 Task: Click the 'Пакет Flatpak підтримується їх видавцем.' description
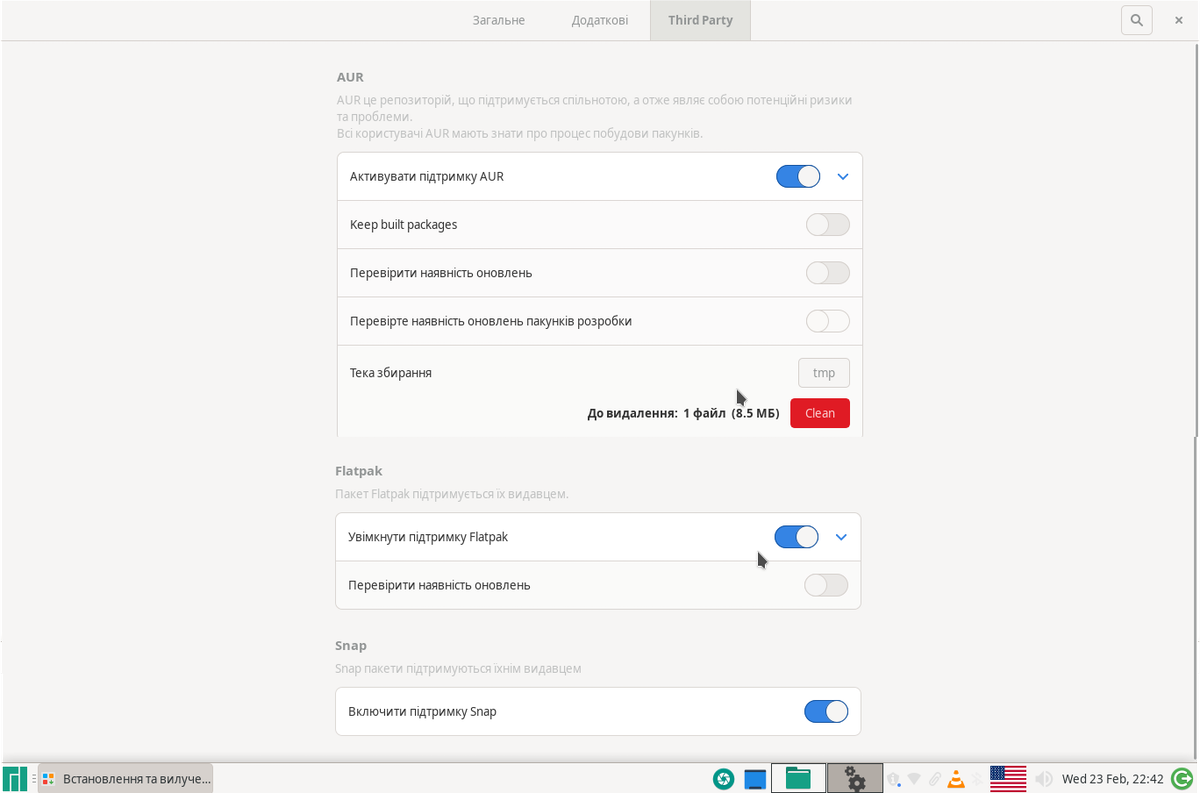coord(451,494)
